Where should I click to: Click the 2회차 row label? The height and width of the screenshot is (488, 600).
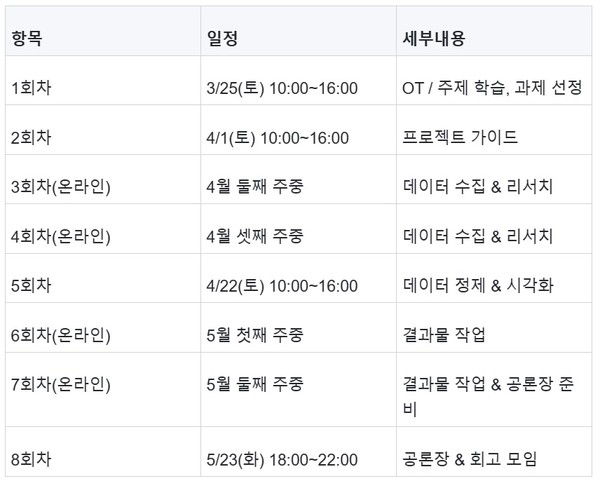pyautogui.click(x=30, y=137)
